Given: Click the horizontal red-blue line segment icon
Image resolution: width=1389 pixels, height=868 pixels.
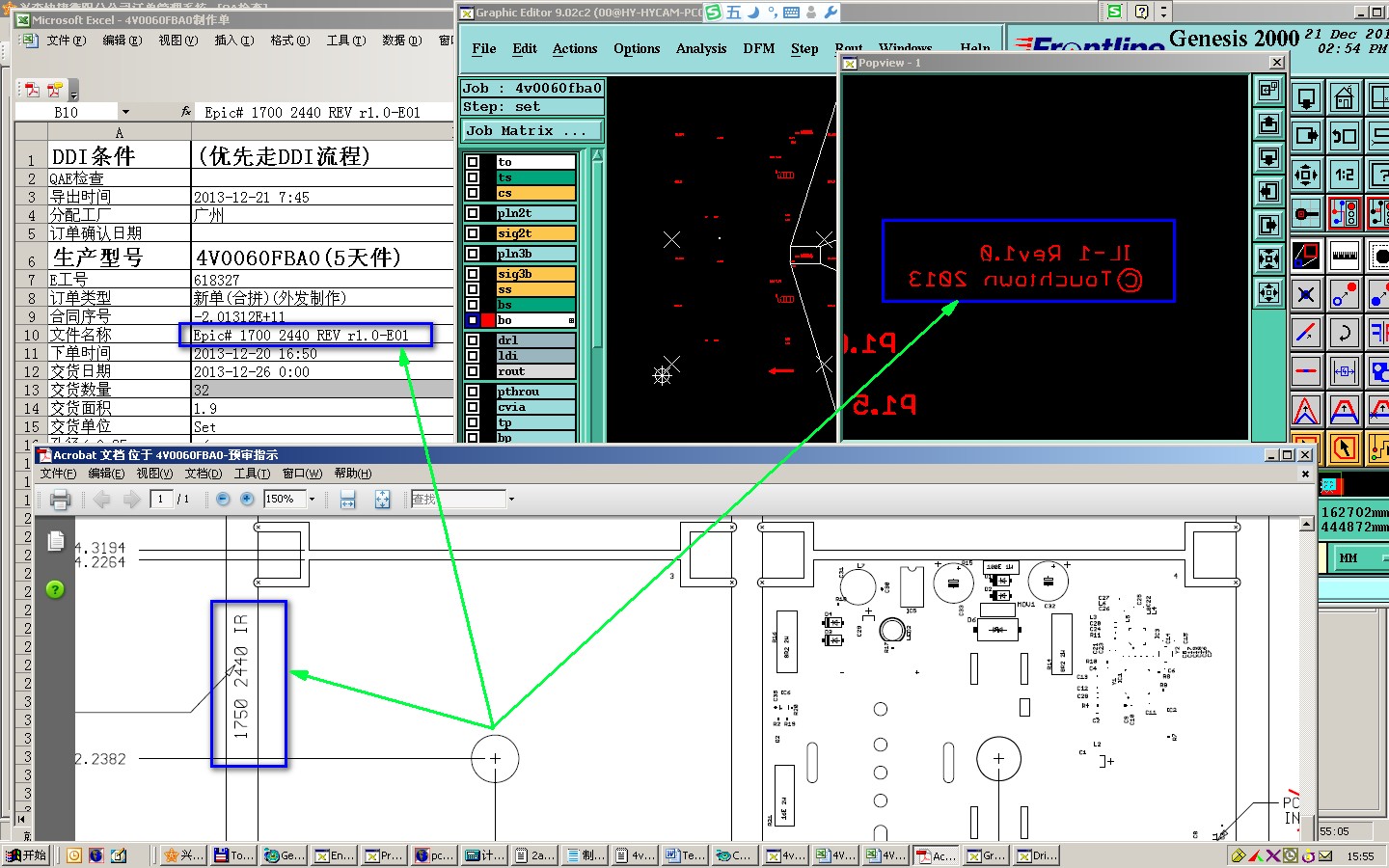Looking at the screenshot, I should [1306, 371].
